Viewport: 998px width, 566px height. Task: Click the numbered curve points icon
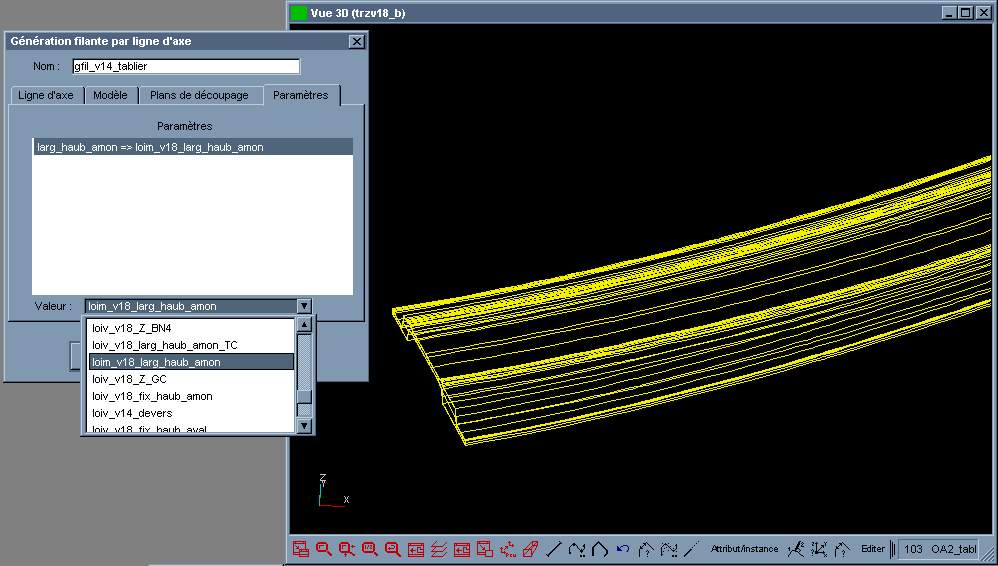[x=796, y=549]
